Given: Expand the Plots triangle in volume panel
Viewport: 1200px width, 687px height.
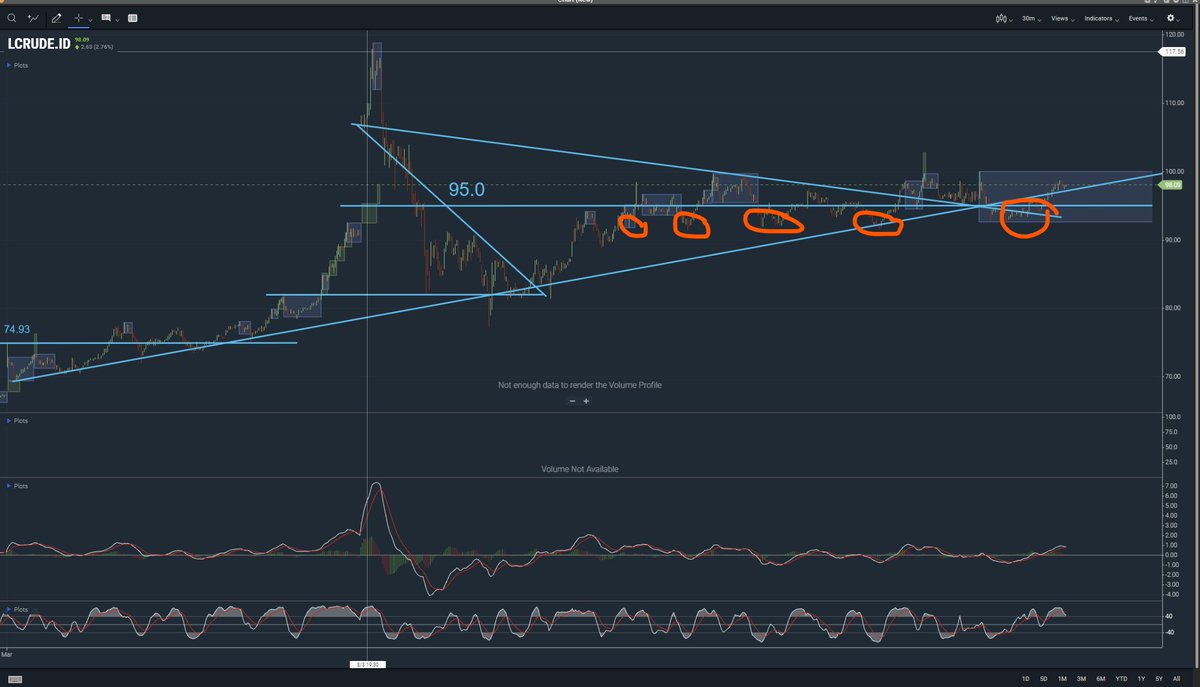Looking at the screenshot, I should 10,421.
